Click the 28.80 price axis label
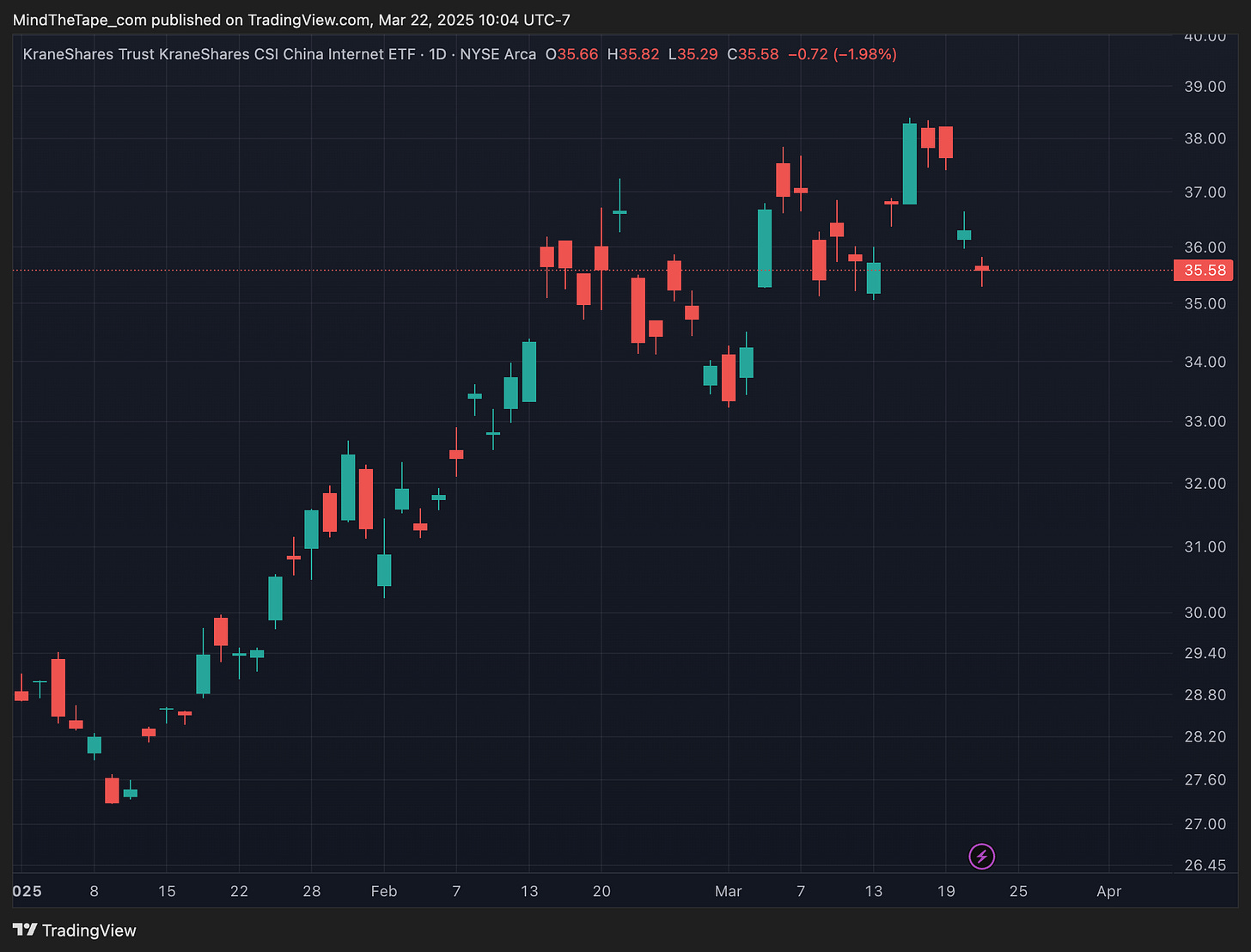This screenshot has width=1251, height=952. click(1205, 694)
